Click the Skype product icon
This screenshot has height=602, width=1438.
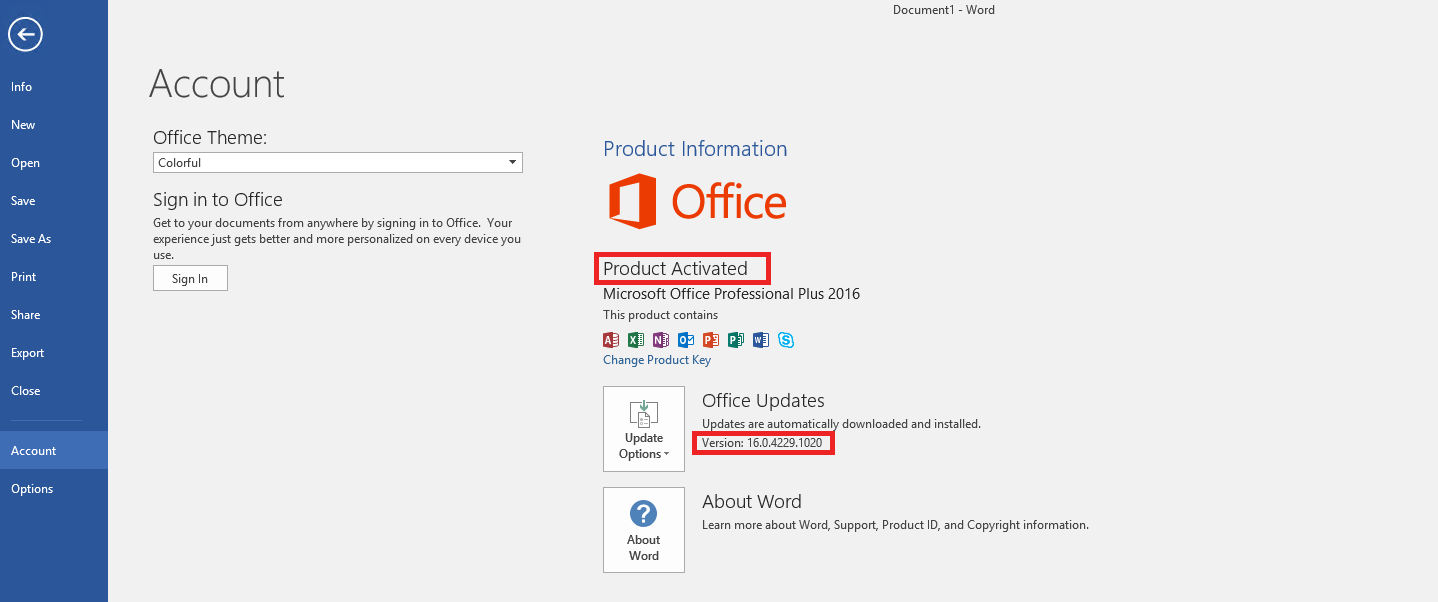click(786, 340)
